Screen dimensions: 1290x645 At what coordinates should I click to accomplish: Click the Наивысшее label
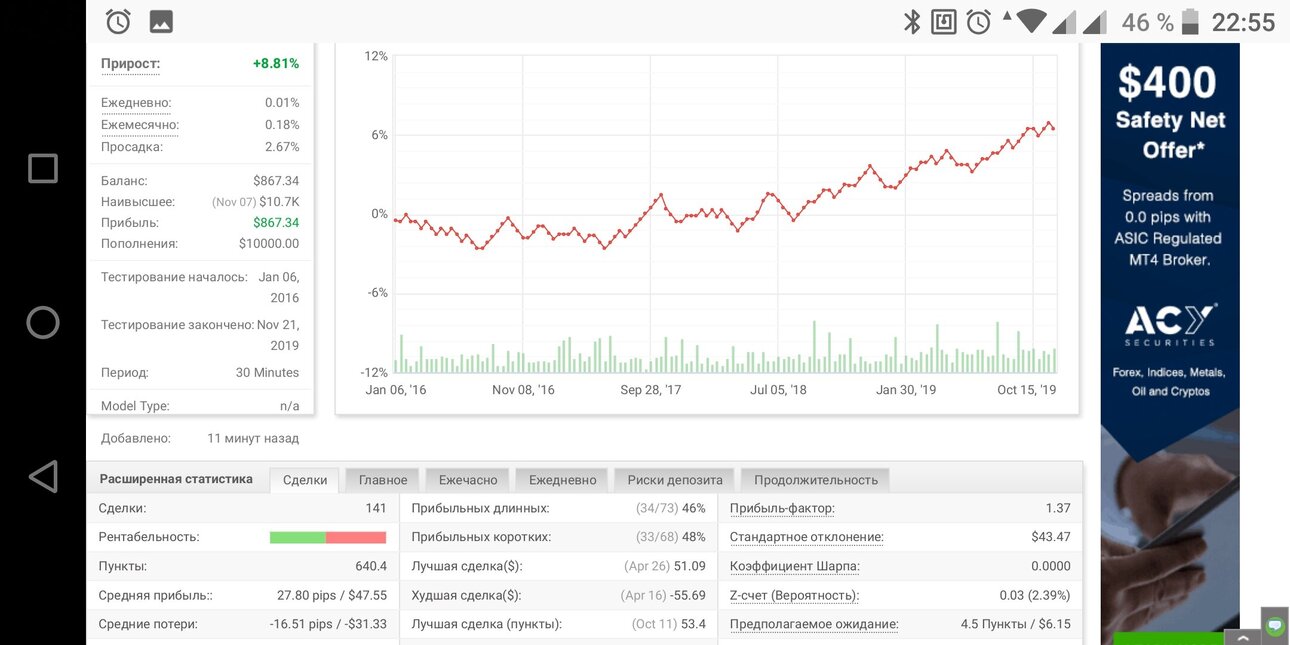(x=139, y=202)
